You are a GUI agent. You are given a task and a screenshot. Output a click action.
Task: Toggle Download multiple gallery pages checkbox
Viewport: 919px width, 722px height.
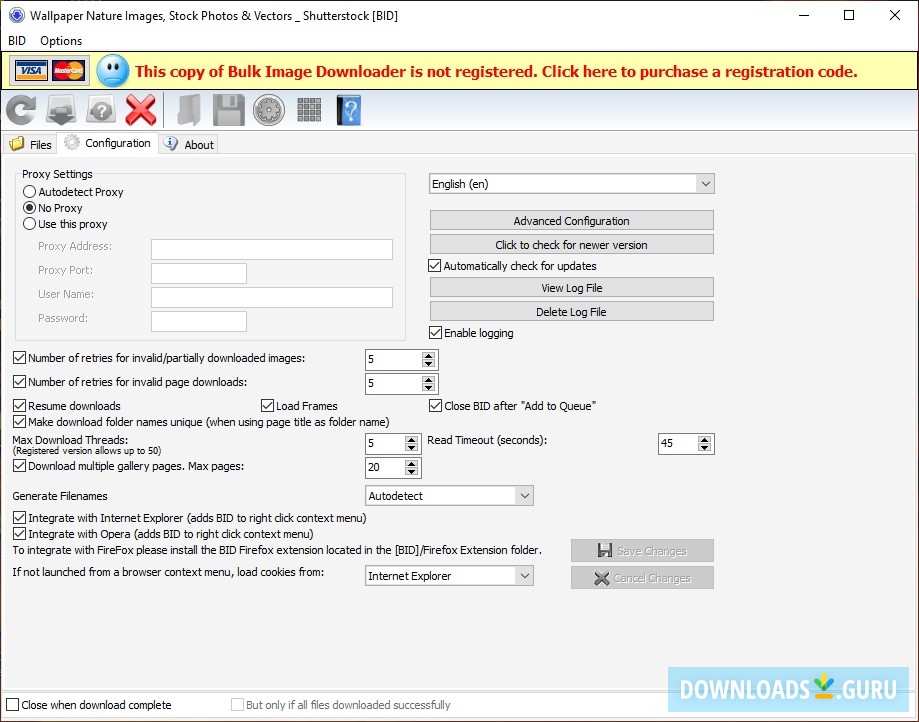pyautogui.click(x=19, y=466)
